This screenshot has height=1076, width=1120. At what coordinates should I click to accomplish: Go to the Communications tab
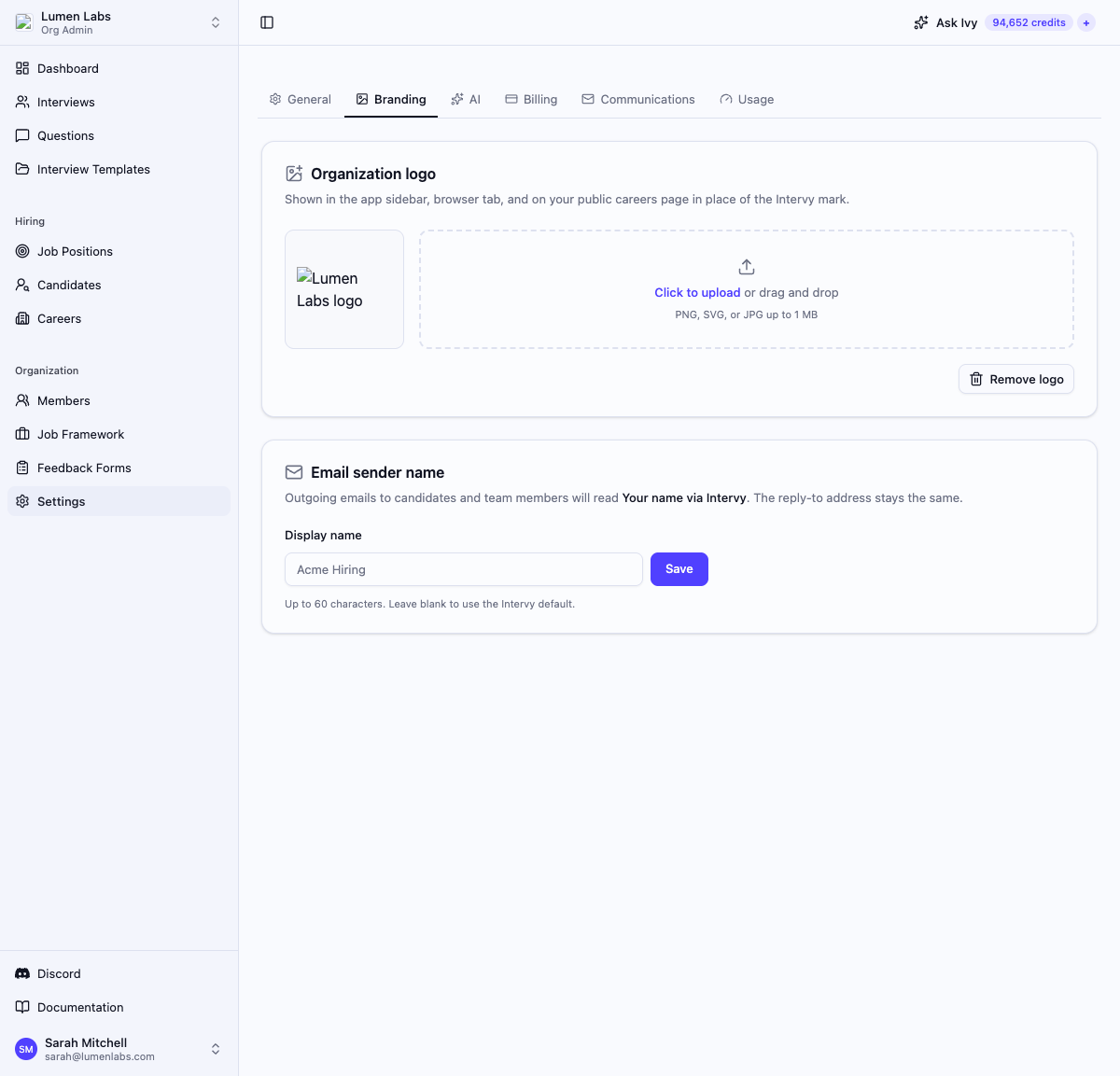(638, 99)
